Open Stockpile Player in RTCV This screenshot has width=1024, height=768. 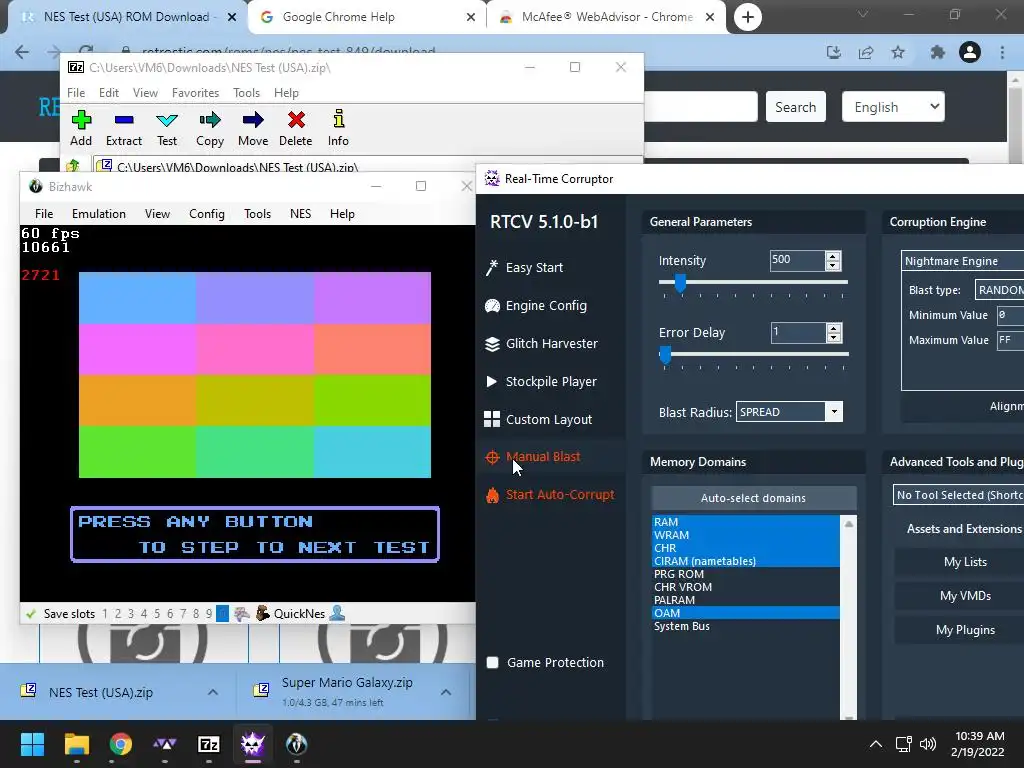pyautogui.click(x=541, y=381)
